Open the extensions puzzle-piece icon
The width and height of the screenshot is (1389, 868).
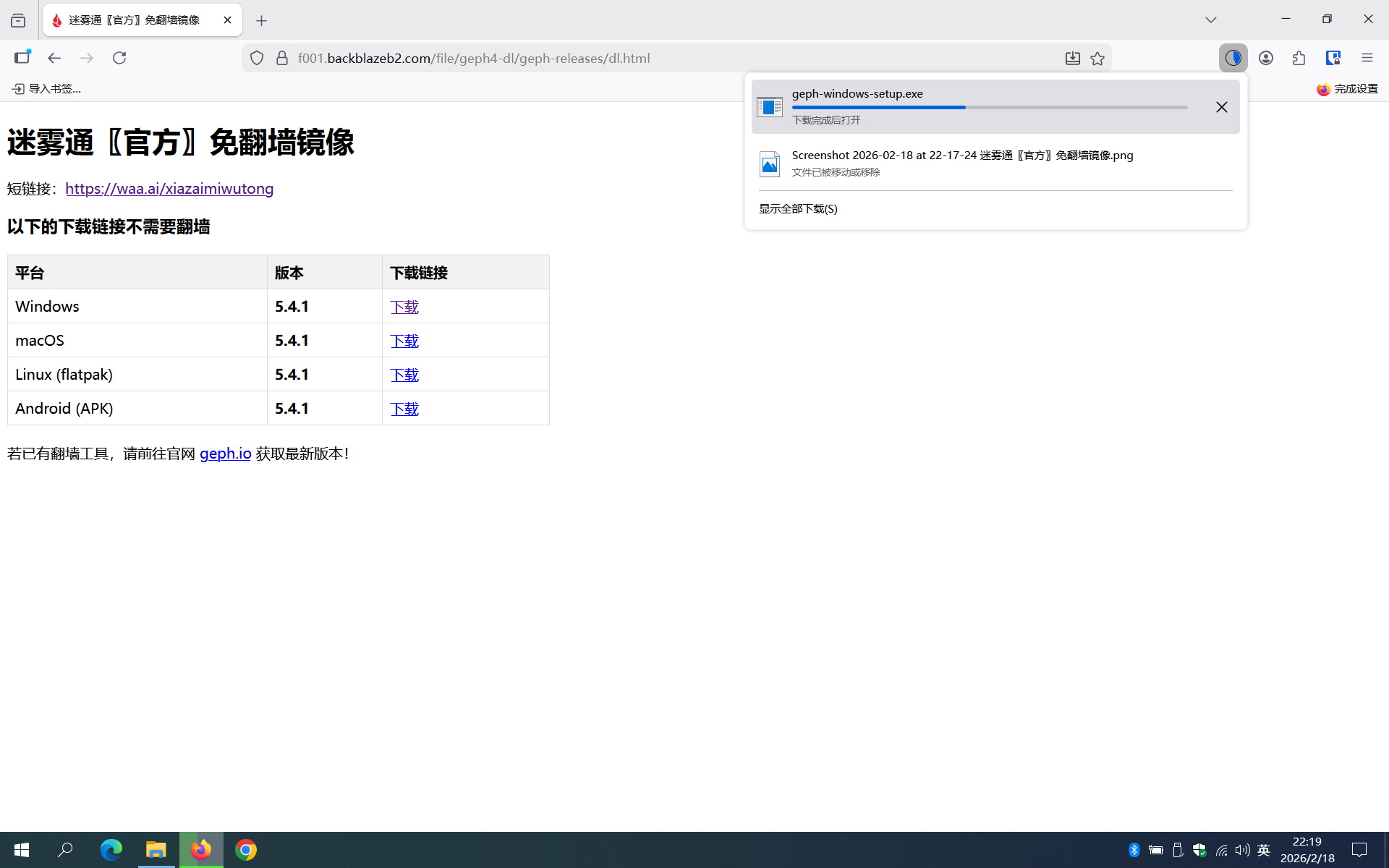(x=1299, y=58)
